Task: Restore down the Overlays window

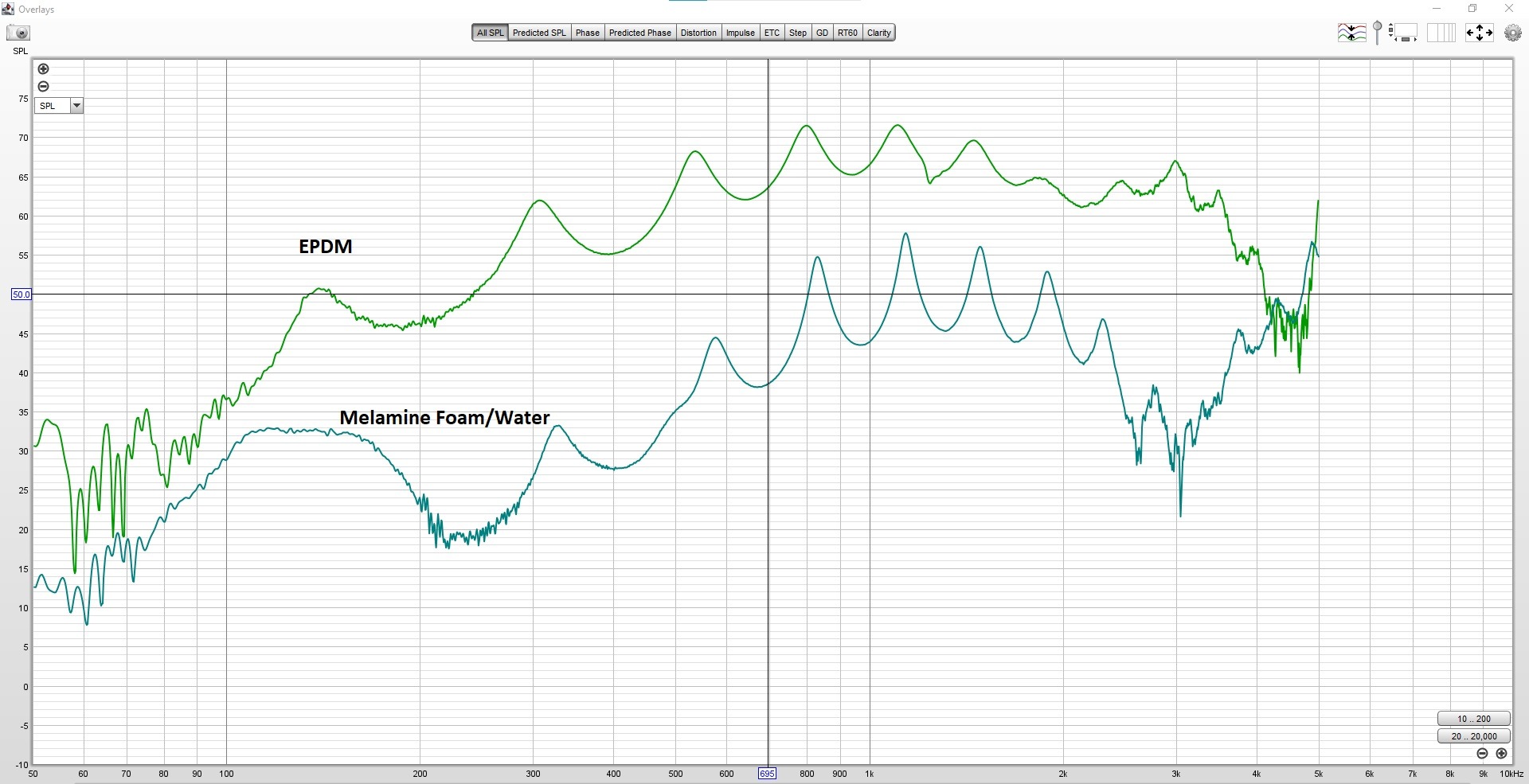Action: click(x=1472, y=9)
